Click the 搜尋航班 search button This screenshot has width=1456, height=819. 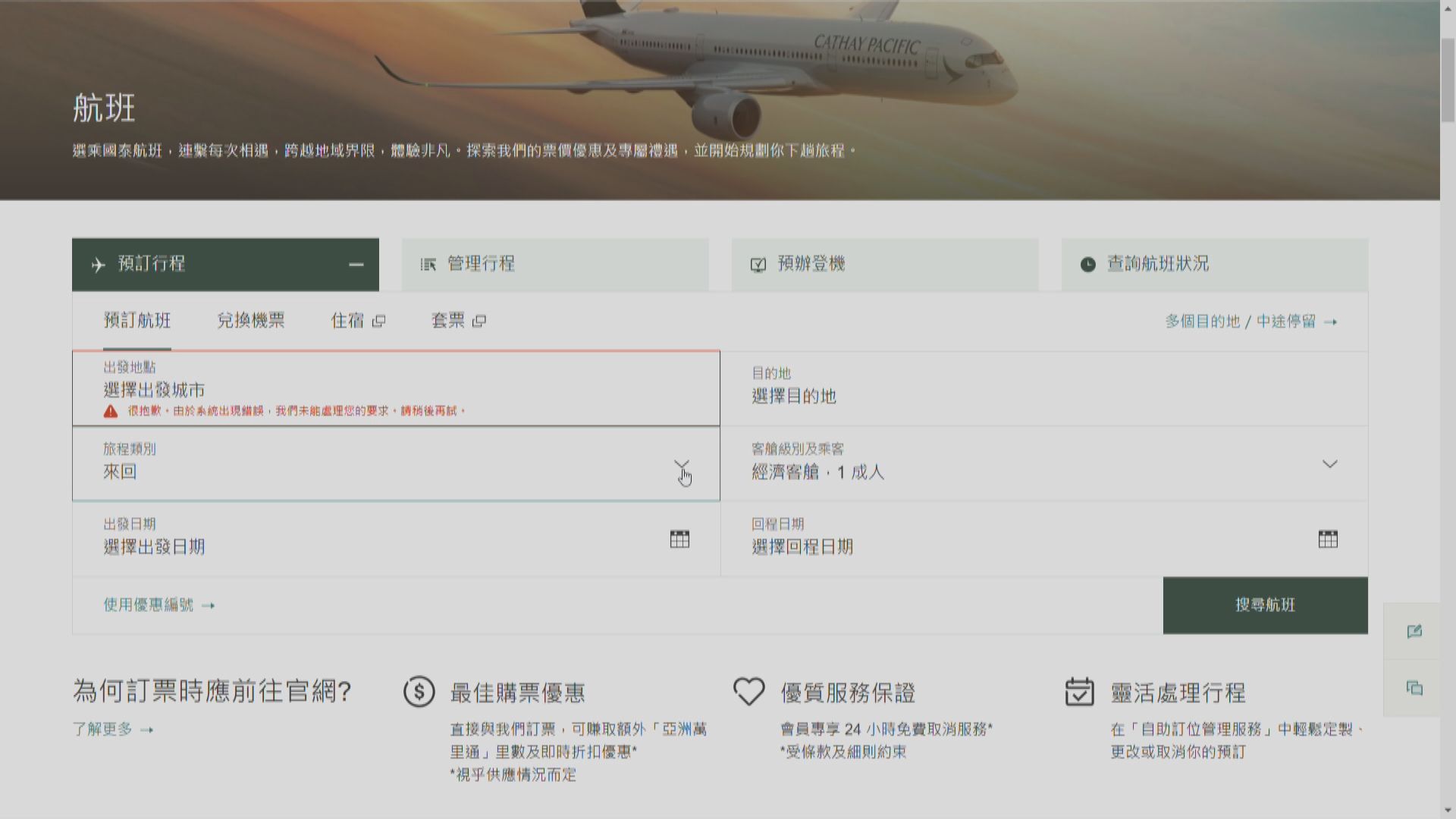point(1265,605)
